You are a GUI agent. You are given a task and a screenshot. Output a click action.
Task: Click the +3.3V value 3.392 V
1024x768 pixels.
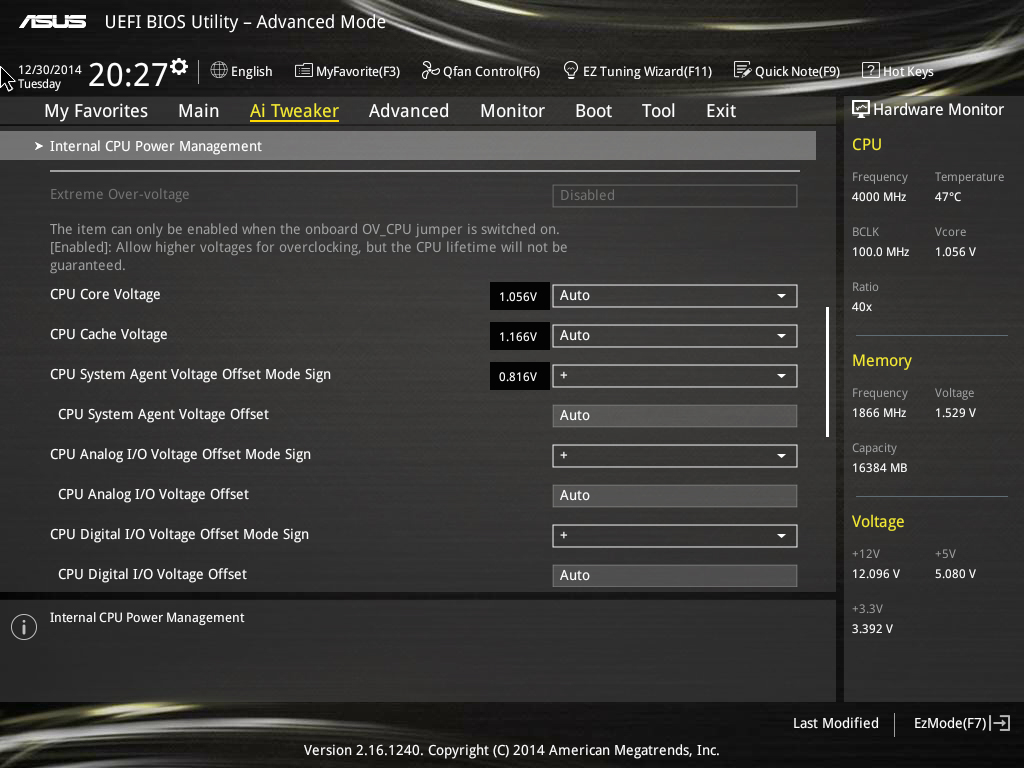872,628
